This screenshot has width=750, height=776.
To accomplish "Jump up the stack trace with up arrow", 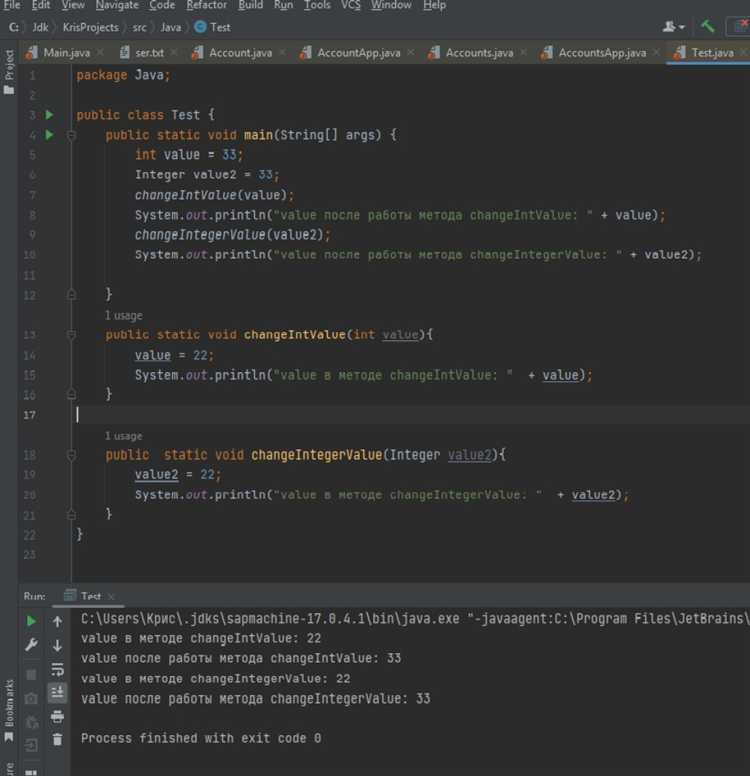I will [x=57, y=622].
